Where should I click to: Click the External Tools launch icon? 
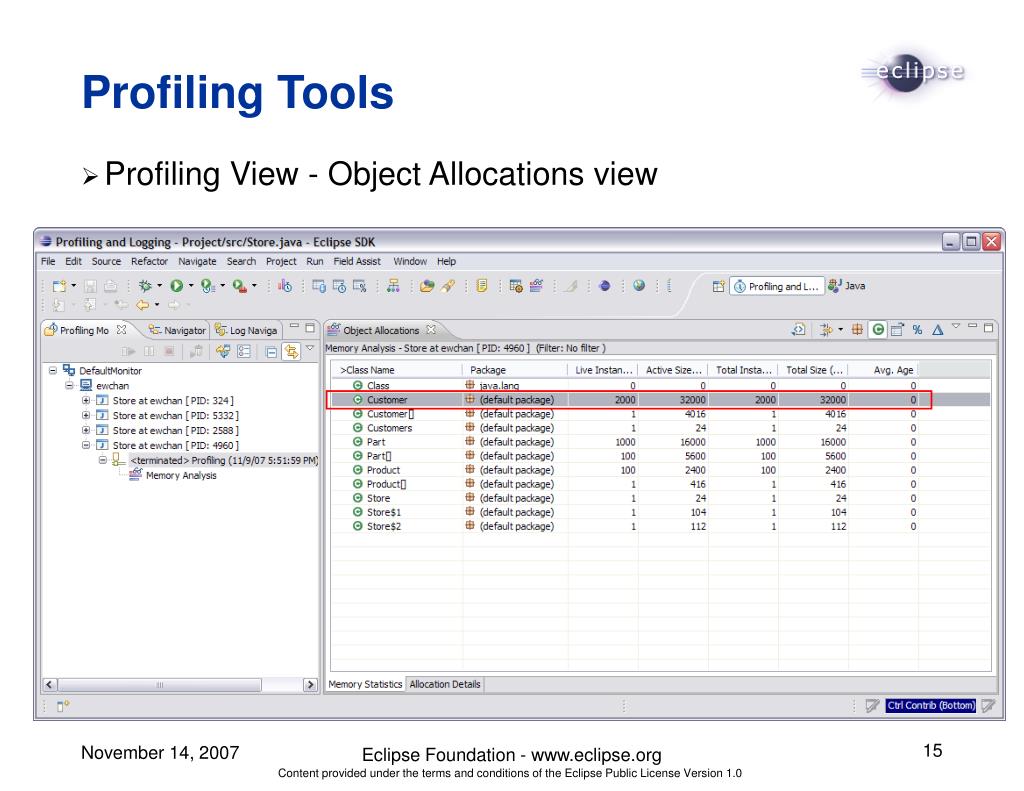(x=240, y=286)
